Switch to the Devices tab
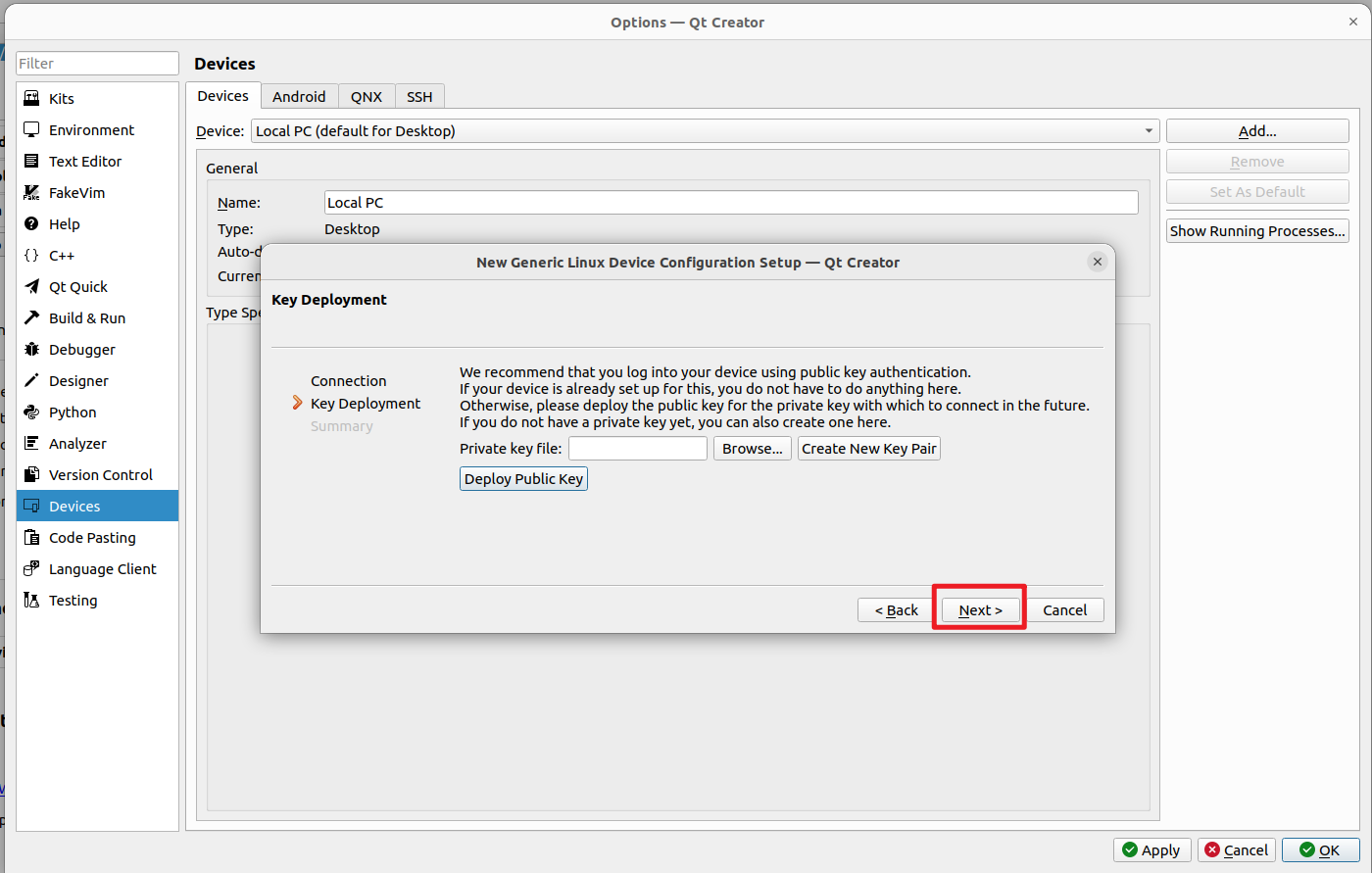1372x873 pixels. 223,96
